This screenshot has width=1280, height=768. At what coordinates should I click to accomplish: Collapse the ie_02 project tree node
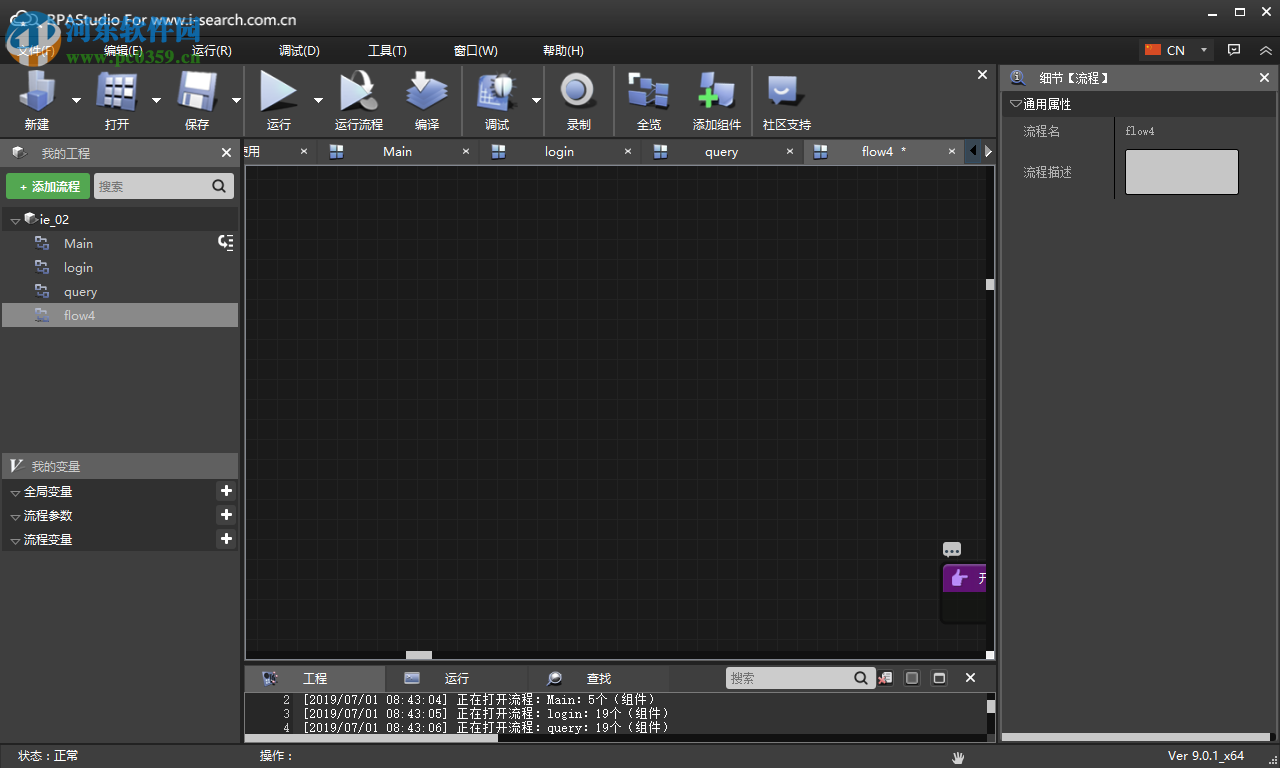pos(15,220)
